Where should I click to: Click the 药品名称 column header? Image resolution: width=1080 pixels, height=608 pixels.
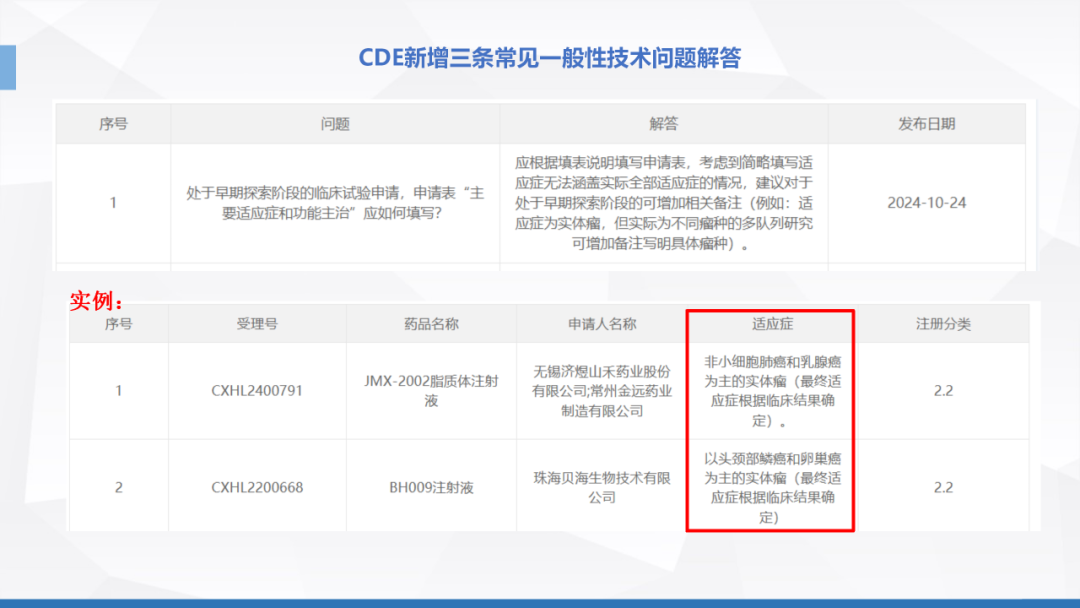click(431, 324)
